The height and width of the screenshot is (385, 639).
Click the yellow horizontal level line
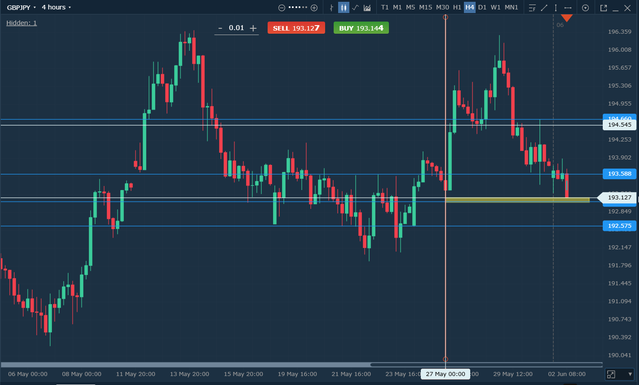(x=518, y=200)
